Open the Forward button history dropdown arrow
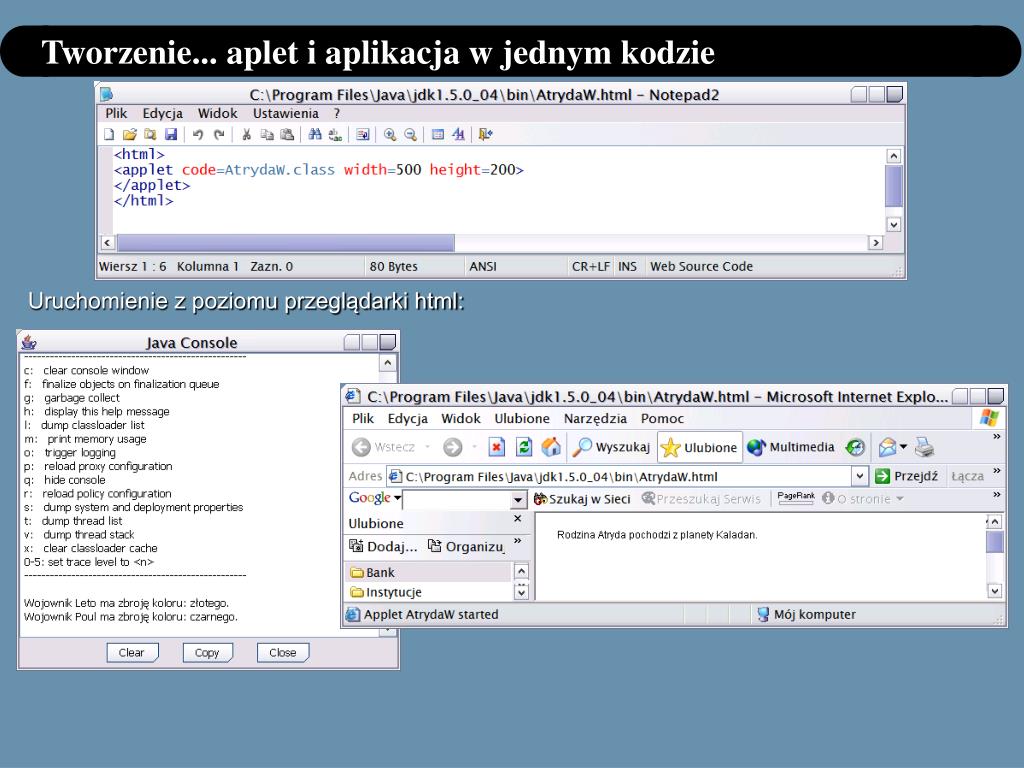This screenshot has width=1024, height=768. click(x=474, y=447)
